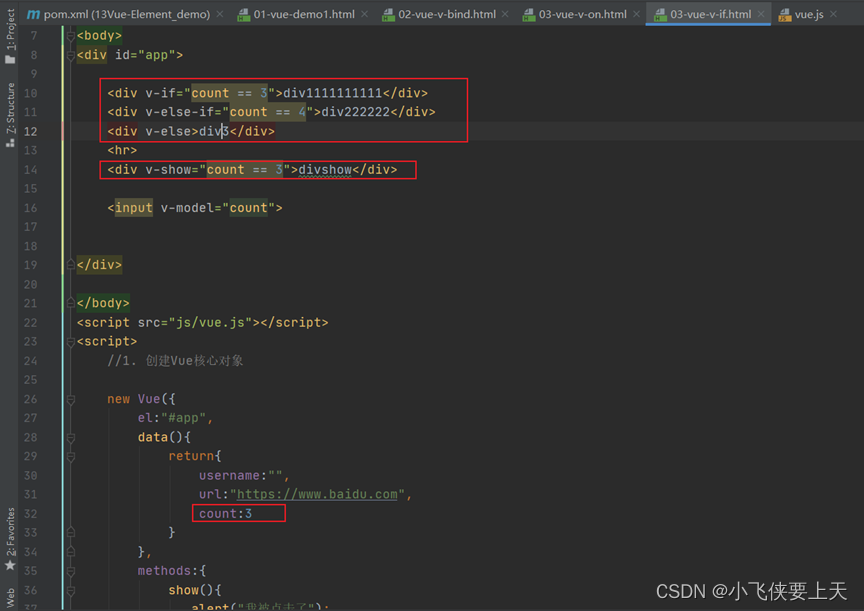Viewport: 864px width, 611px height.
Task: Collapse the show() fold at line 36
Action: click(71, 591)
